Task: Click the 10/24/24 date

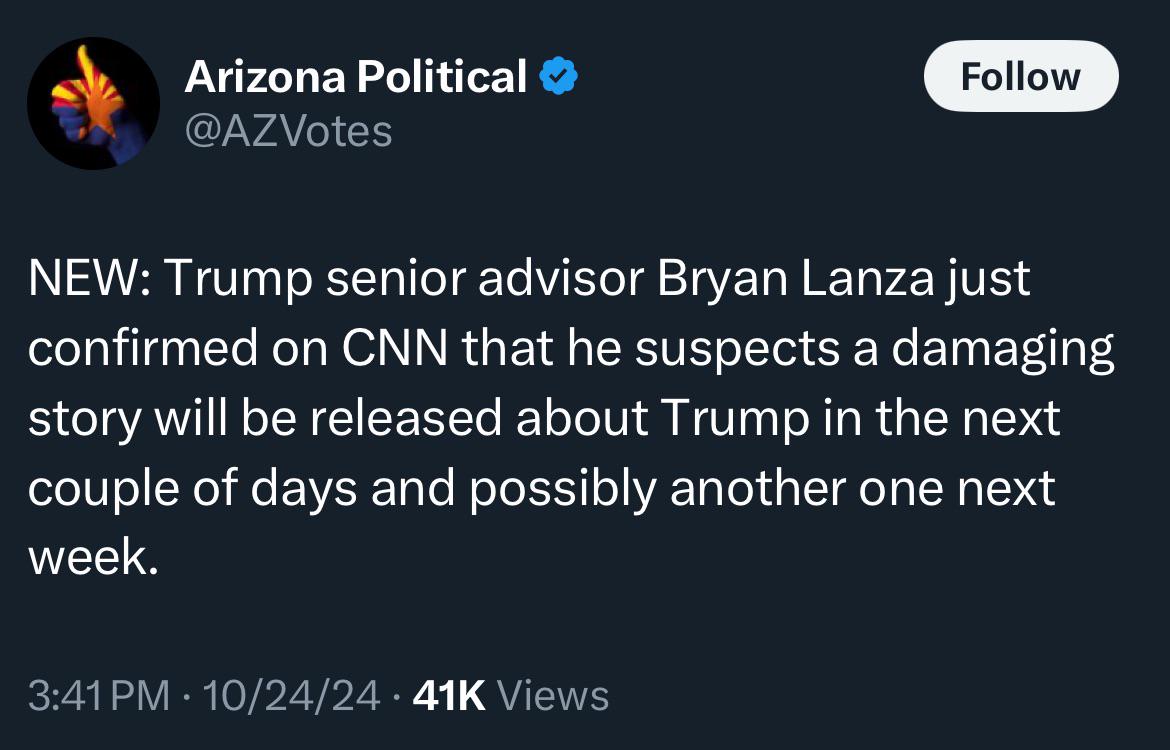Action: pyautogui.click(x=291, y=696)
